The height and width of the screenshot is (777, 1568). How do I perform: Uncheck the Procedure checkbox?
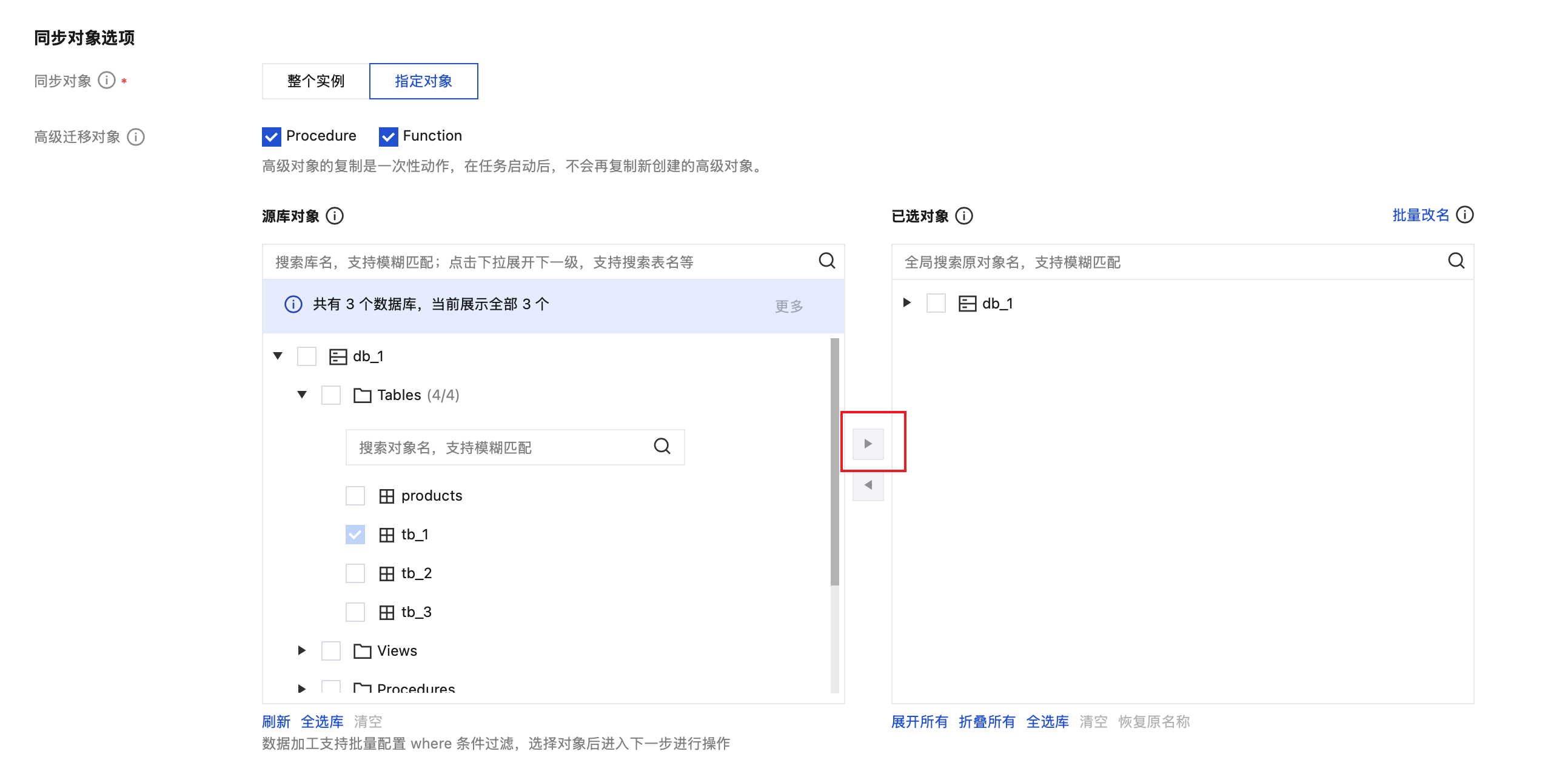click(272, 136)
